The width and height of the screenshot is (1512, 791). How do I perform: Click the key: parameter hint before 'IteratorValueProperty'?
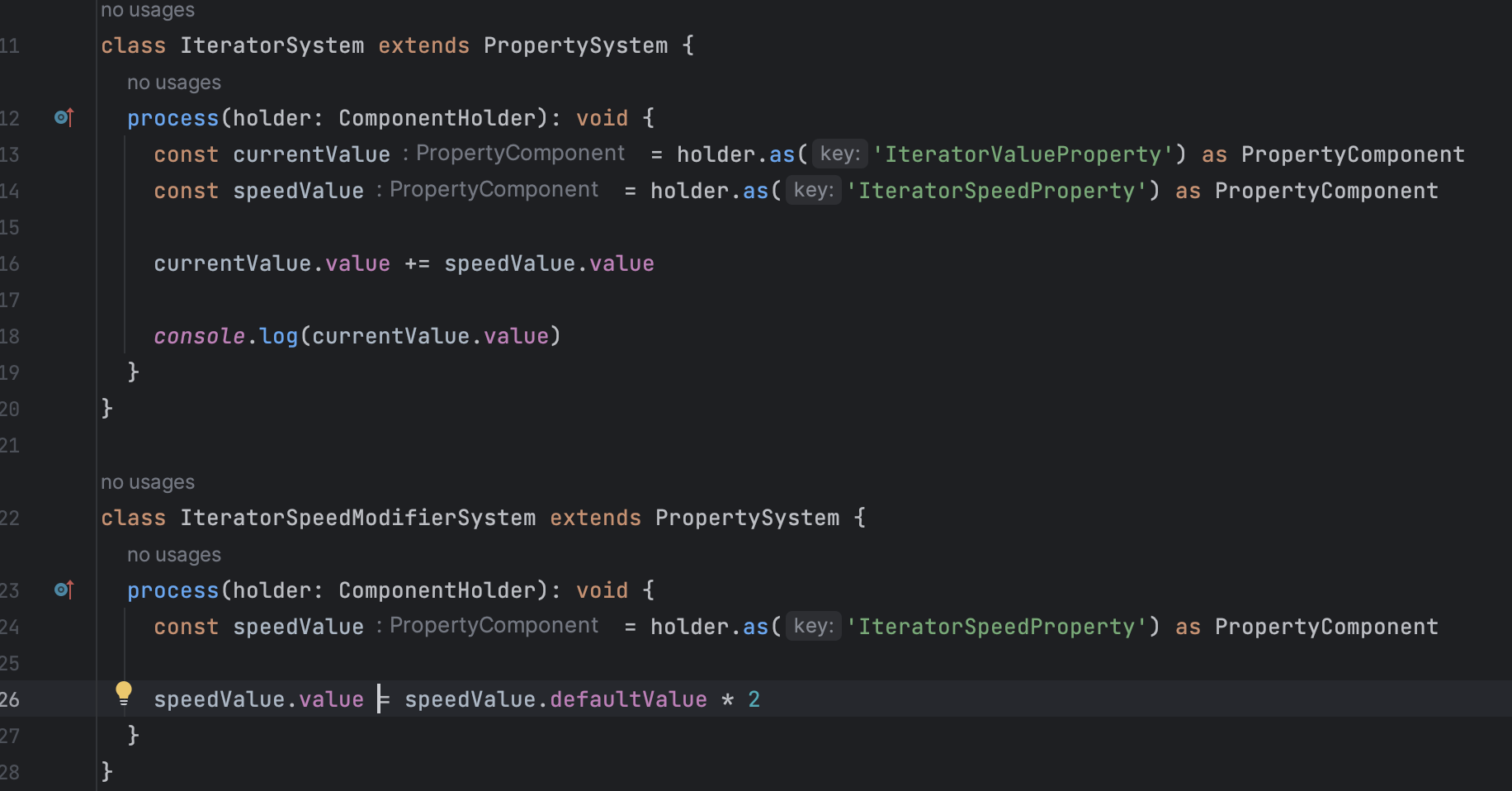click(840, 154)
